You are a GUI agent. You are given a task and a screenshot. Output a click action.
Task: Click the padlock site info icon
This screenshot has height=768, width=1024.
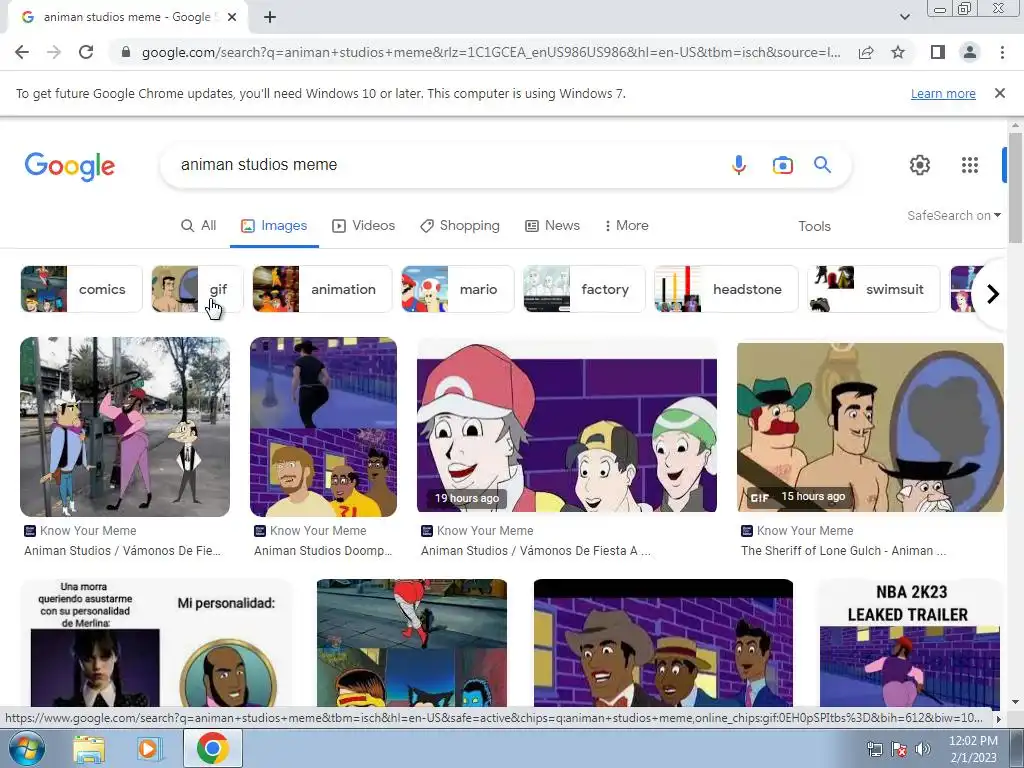tap(126, 52)
